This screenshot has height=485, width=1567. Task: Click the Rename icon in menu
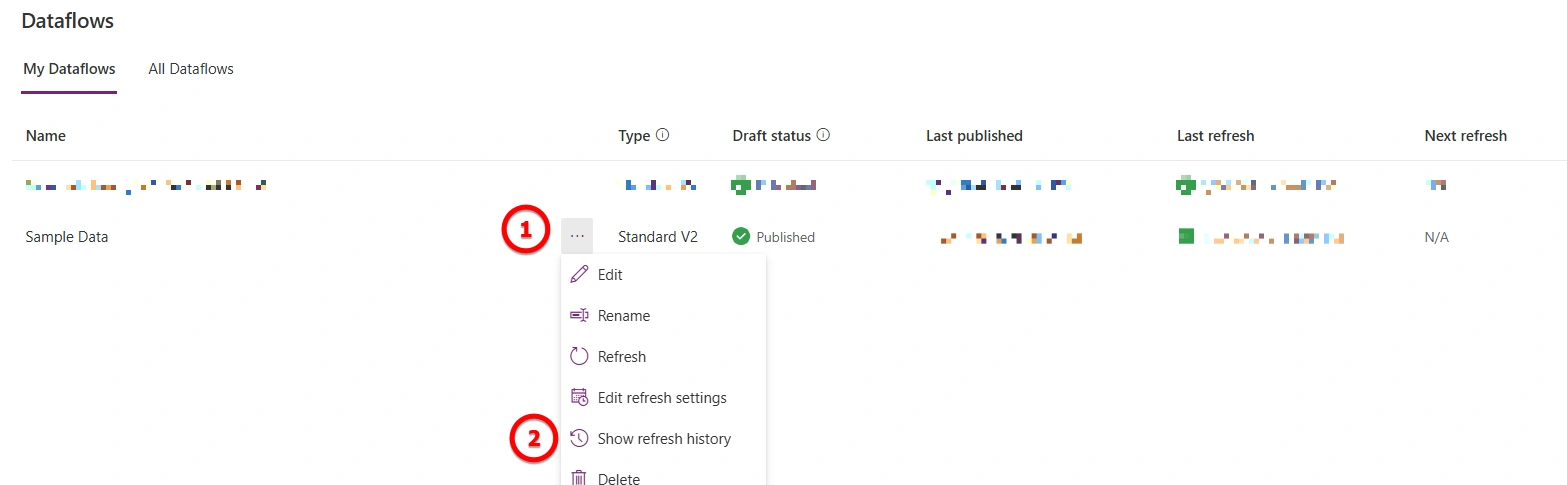pos(579,315)
